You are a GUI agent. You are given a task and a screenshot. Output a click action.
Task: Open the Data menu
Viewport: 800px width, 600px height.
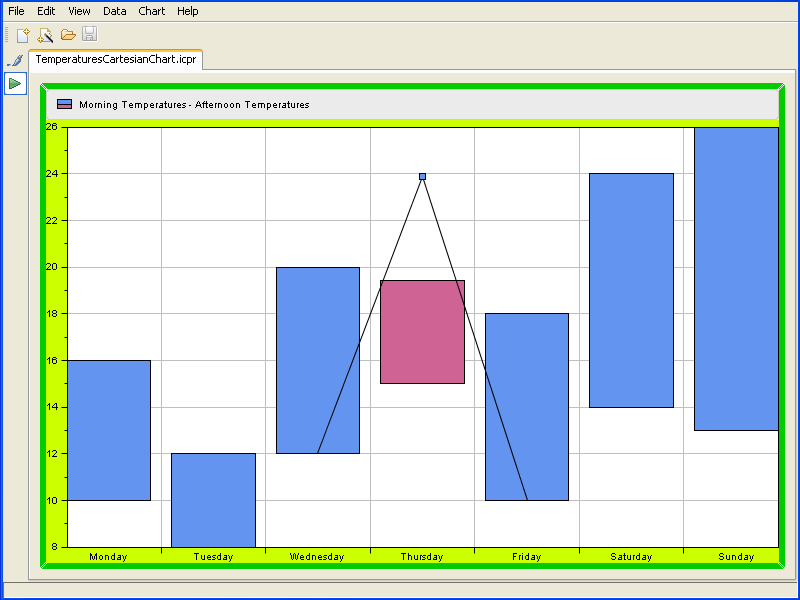click(x=114, y=11)
